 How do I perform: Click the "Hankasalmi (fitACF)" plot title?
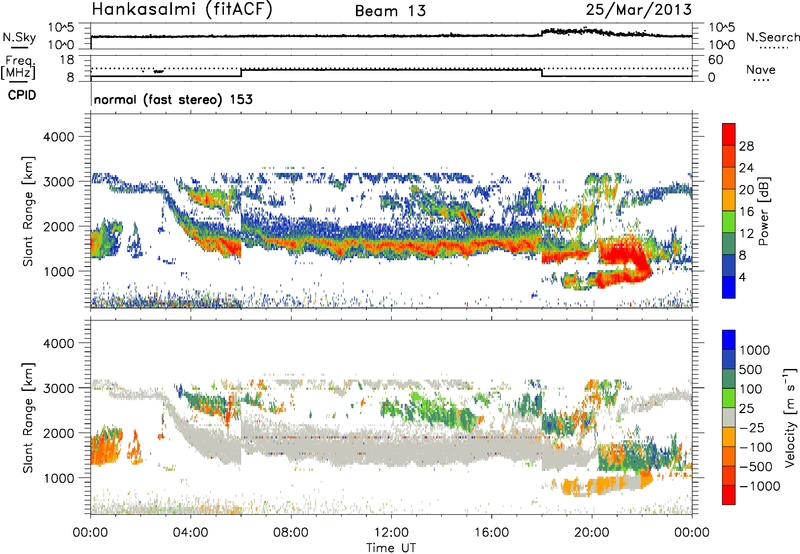pyautogui.click(x=182, y=10)
